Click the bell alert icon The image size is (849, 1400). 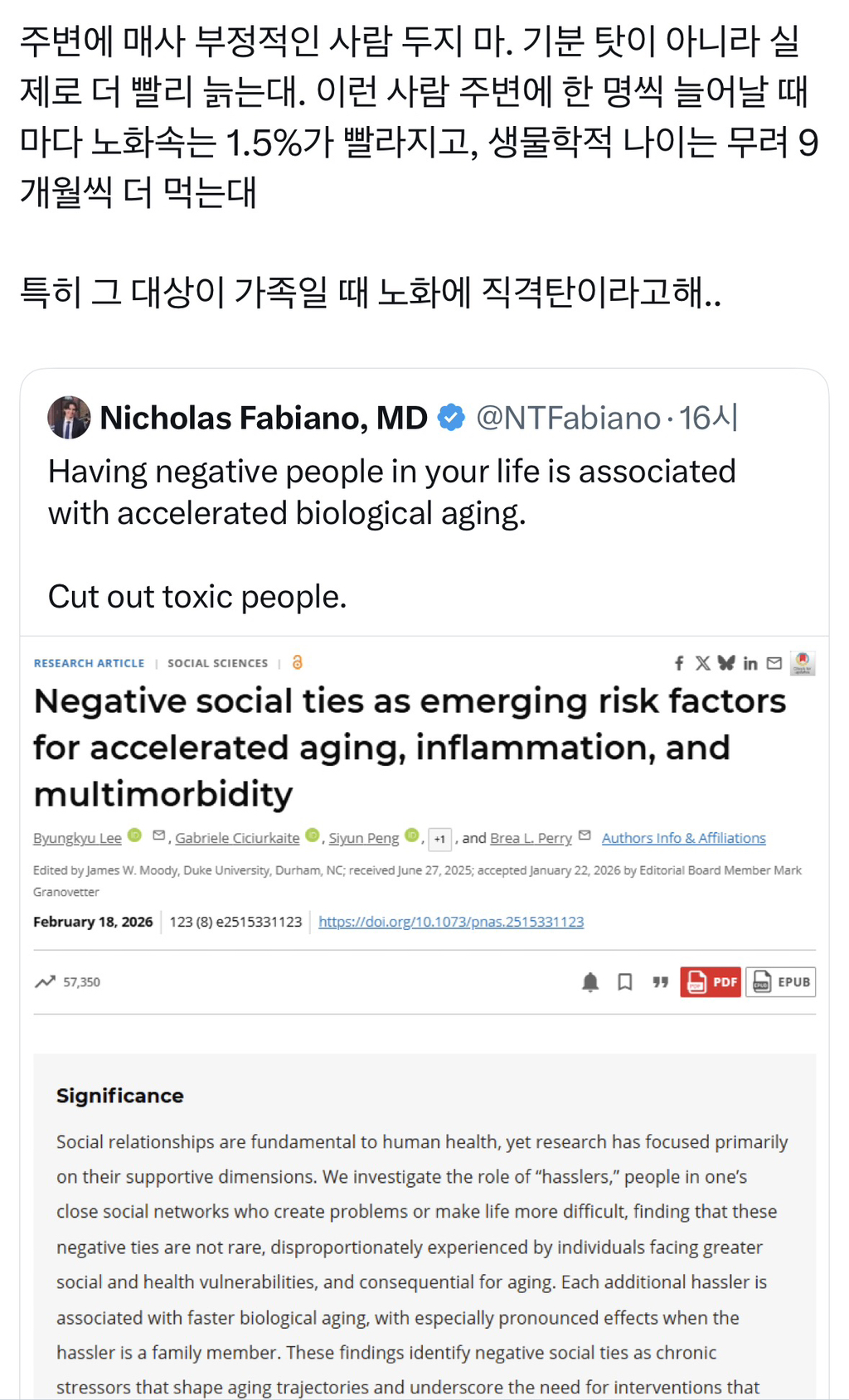590,982
